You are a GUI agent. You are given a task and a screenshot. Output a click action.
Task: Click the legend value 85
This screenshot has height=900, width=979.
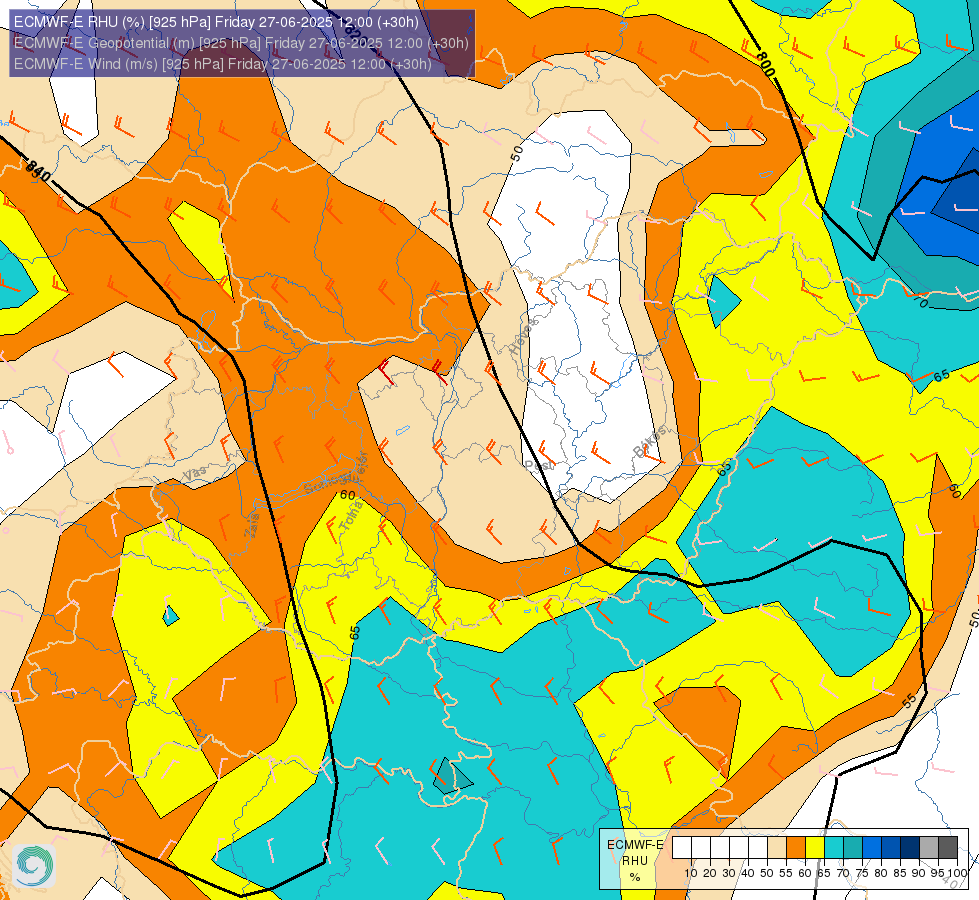coord(900,873)
